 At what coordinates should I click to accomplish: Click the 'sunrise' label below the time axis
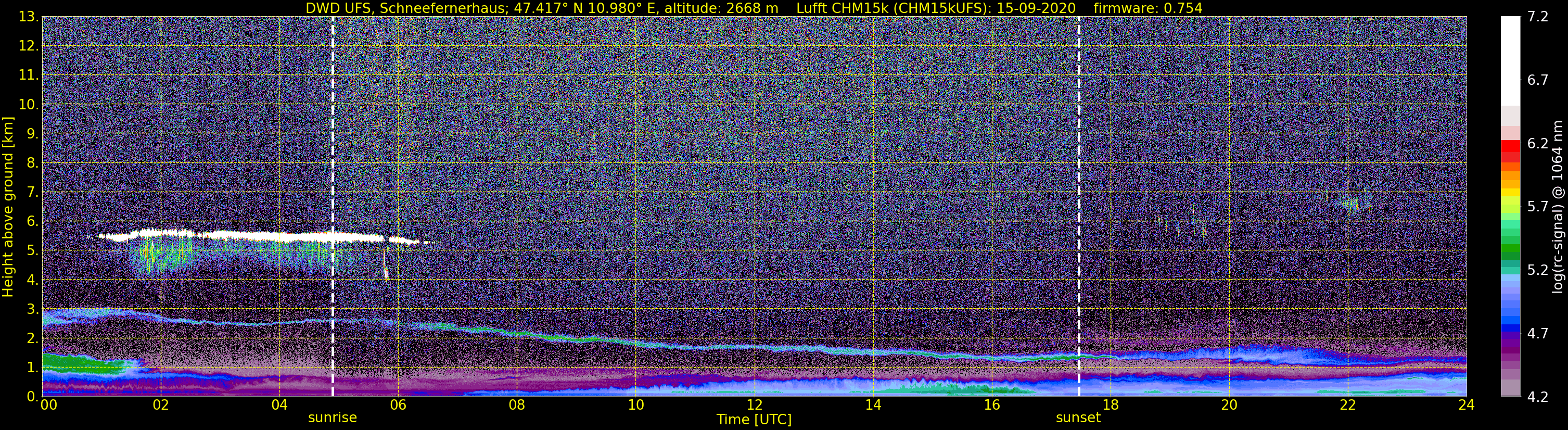pos(333,417)
